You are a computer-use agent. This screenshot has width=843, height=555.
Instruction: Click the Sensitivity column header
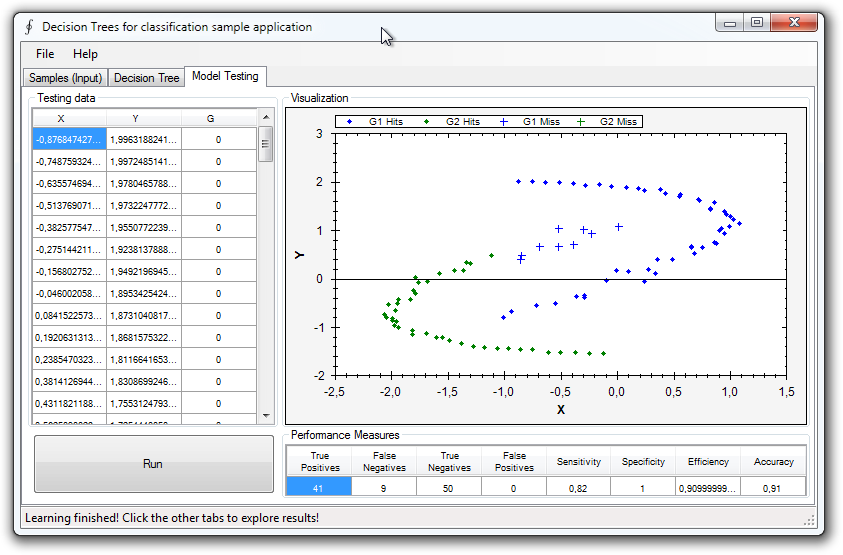point(578,461)
